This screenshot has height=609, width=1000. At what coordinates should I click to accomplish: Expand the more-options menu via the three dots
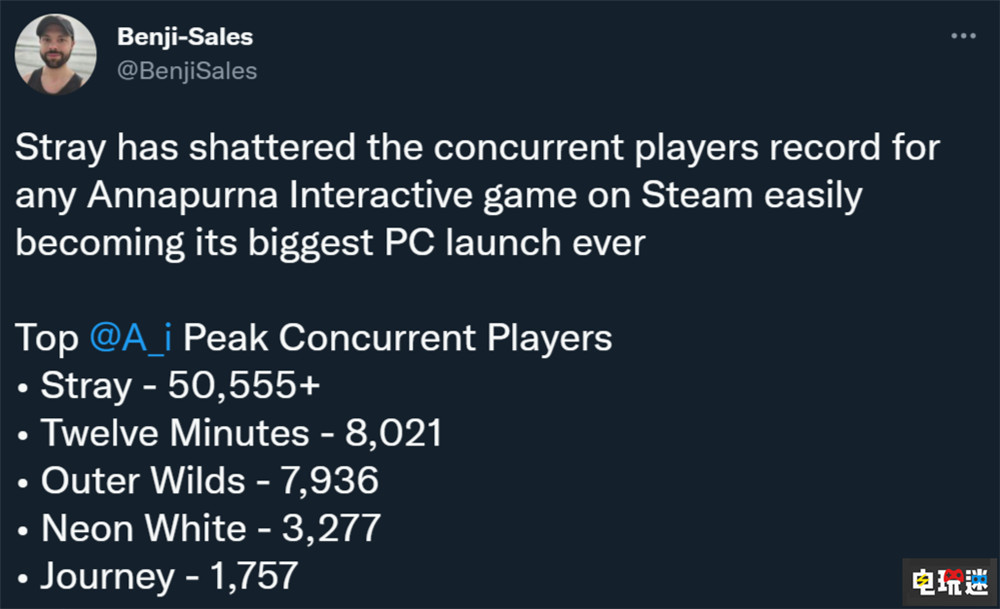pos(962,35)
